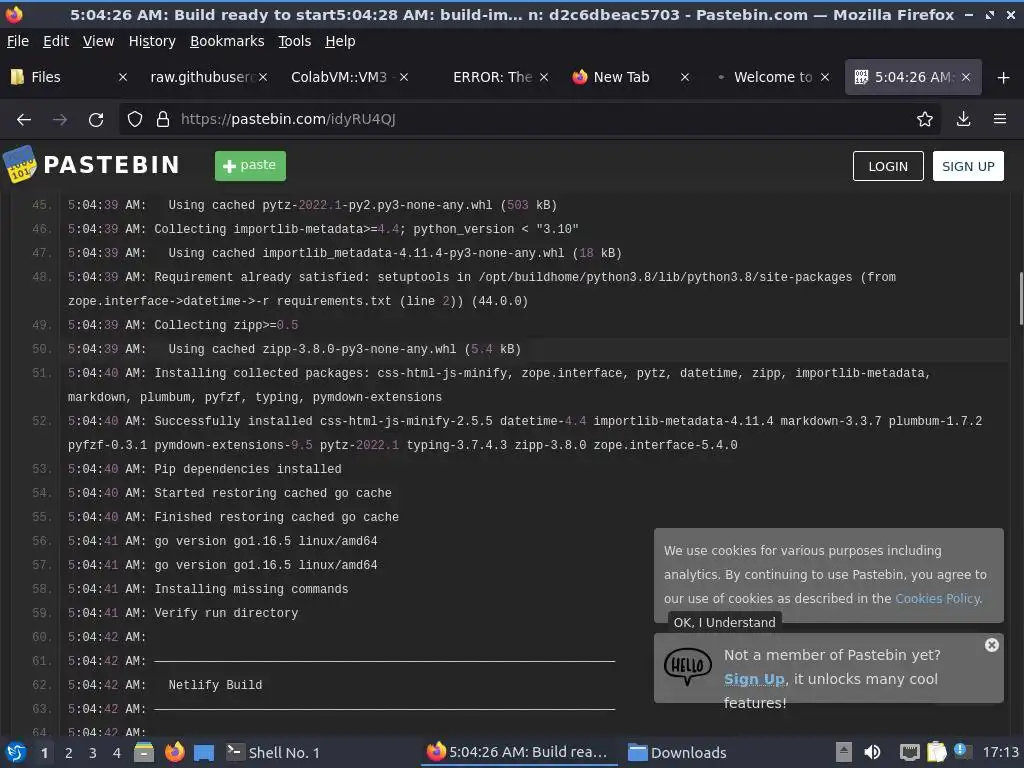The image size is (1024, 768).
Task: Launch file manager from the taskbar
Action: point(144,752)
